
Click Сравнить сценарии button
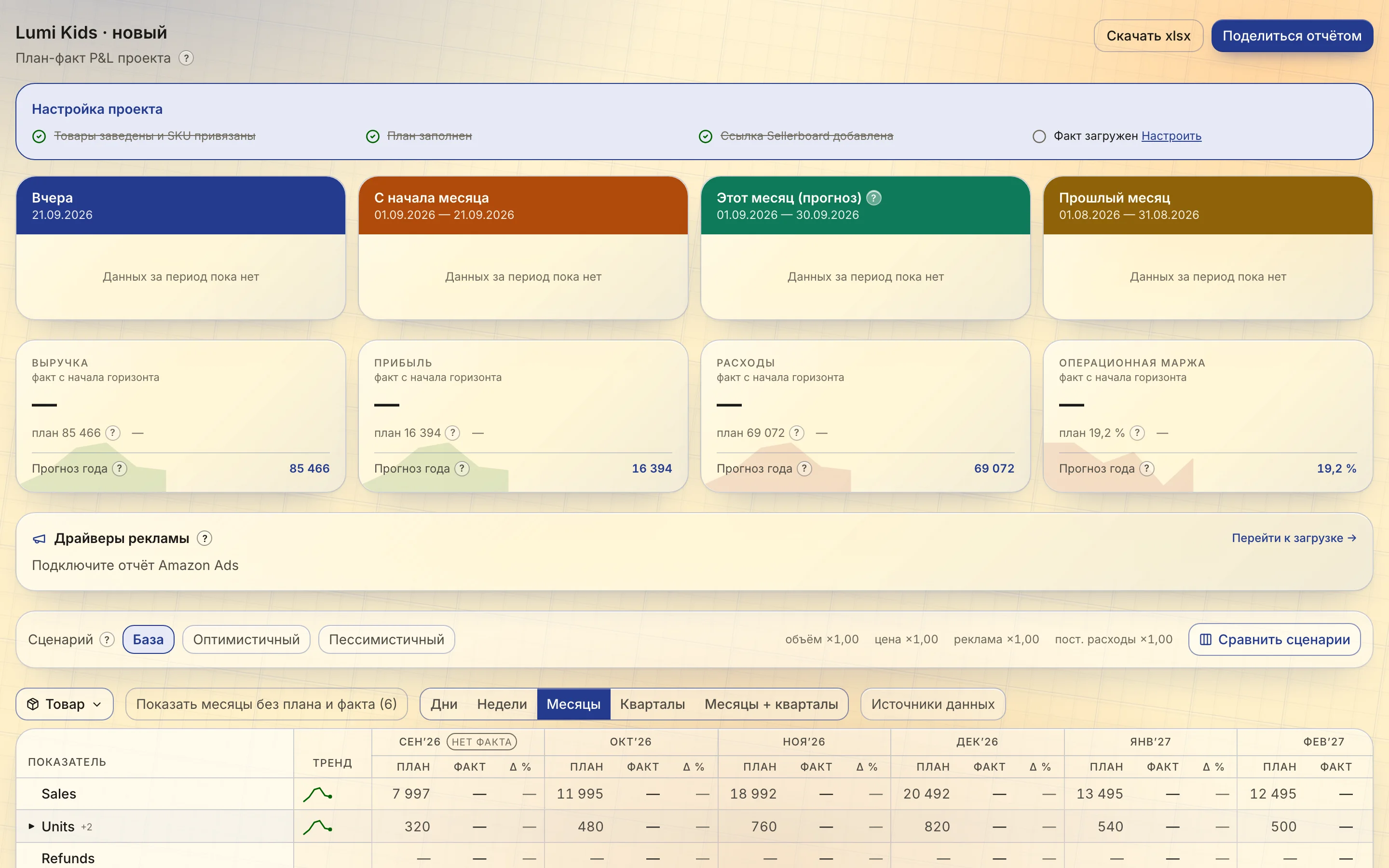click(x=1274, y=639)
